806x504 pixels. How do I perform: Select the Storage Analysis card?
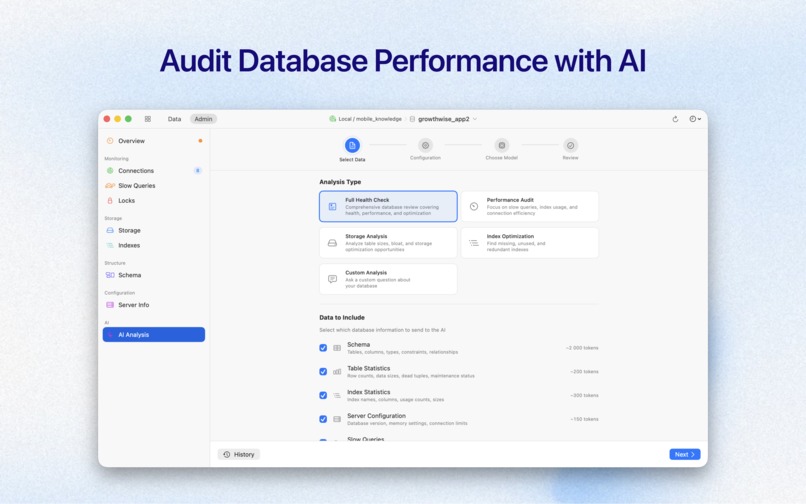(388, 243)
